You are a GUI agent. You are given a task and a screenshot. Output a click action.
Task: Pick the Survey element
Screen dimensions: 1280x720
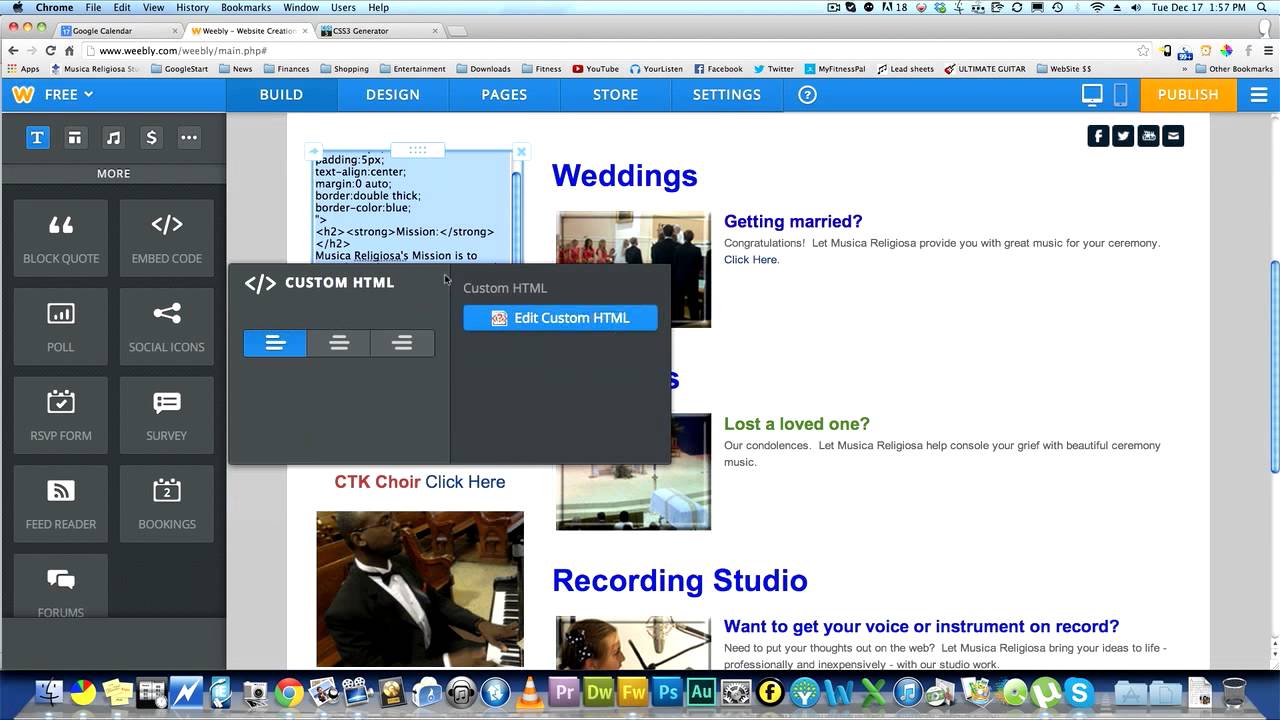coord(167,416)
